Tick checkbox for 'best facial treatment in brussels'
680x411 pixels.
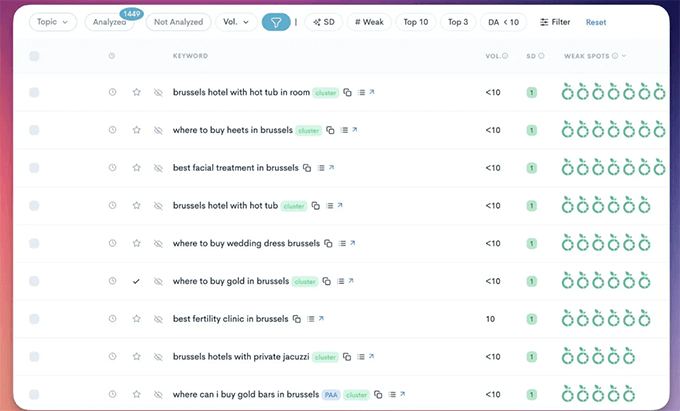coord(34,168)
